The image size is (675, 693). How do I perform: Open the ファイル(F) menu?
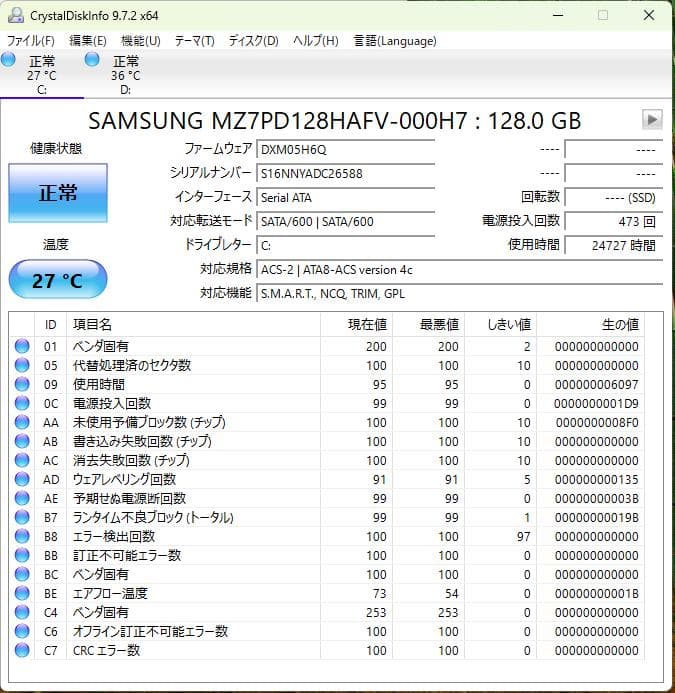click(x=31, y=41)
